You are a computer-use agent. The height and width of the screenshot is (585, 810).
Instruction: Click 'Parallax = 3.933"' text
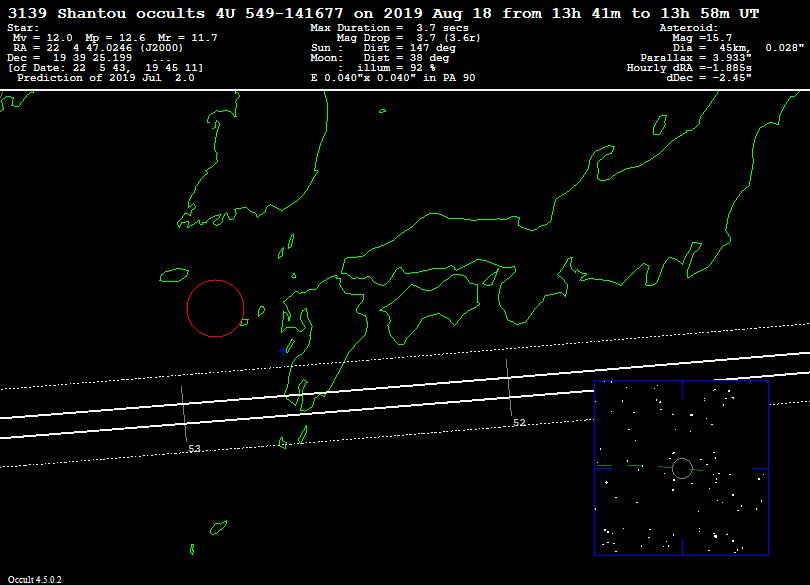696,57
